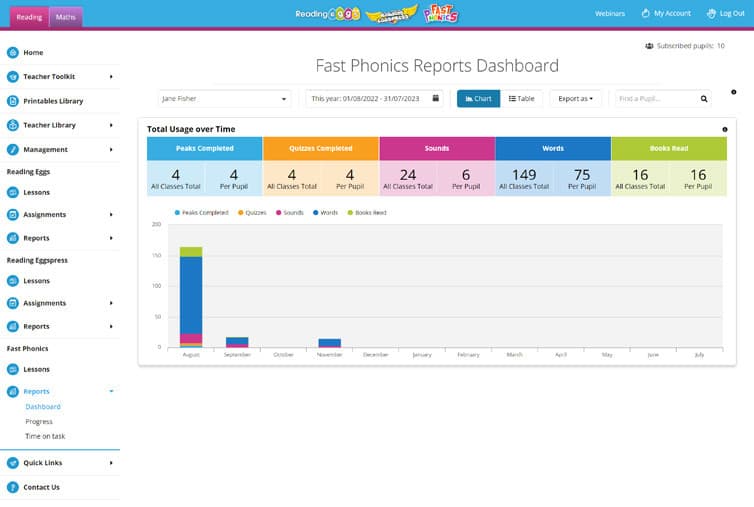754x507 pixels.
Task: Open the calendar icon in date range
Action: (x=436, y=99)
